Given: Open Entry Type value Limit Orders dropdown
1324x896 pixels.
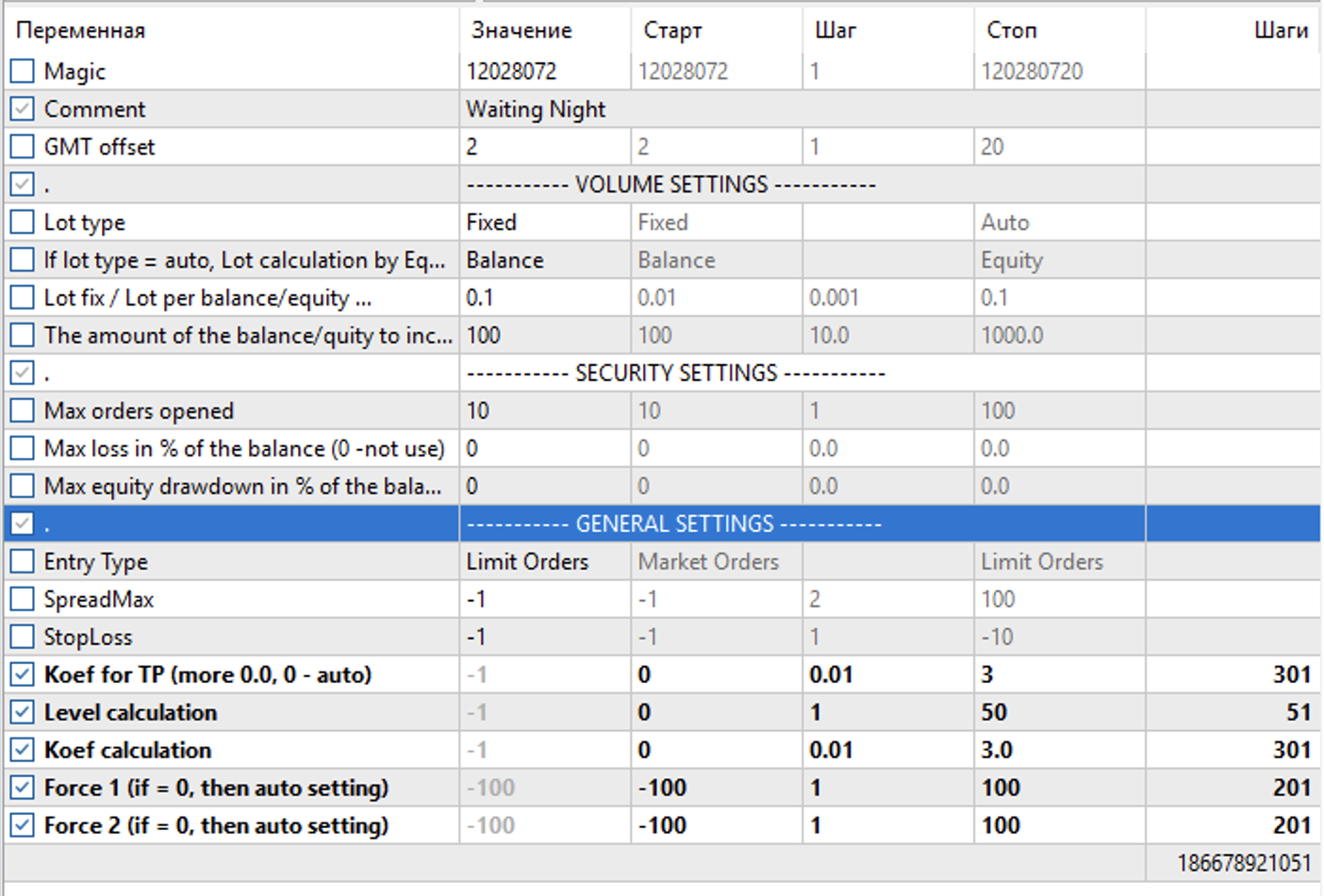Looking at the screenshot, I should click(x=545, y=561).
